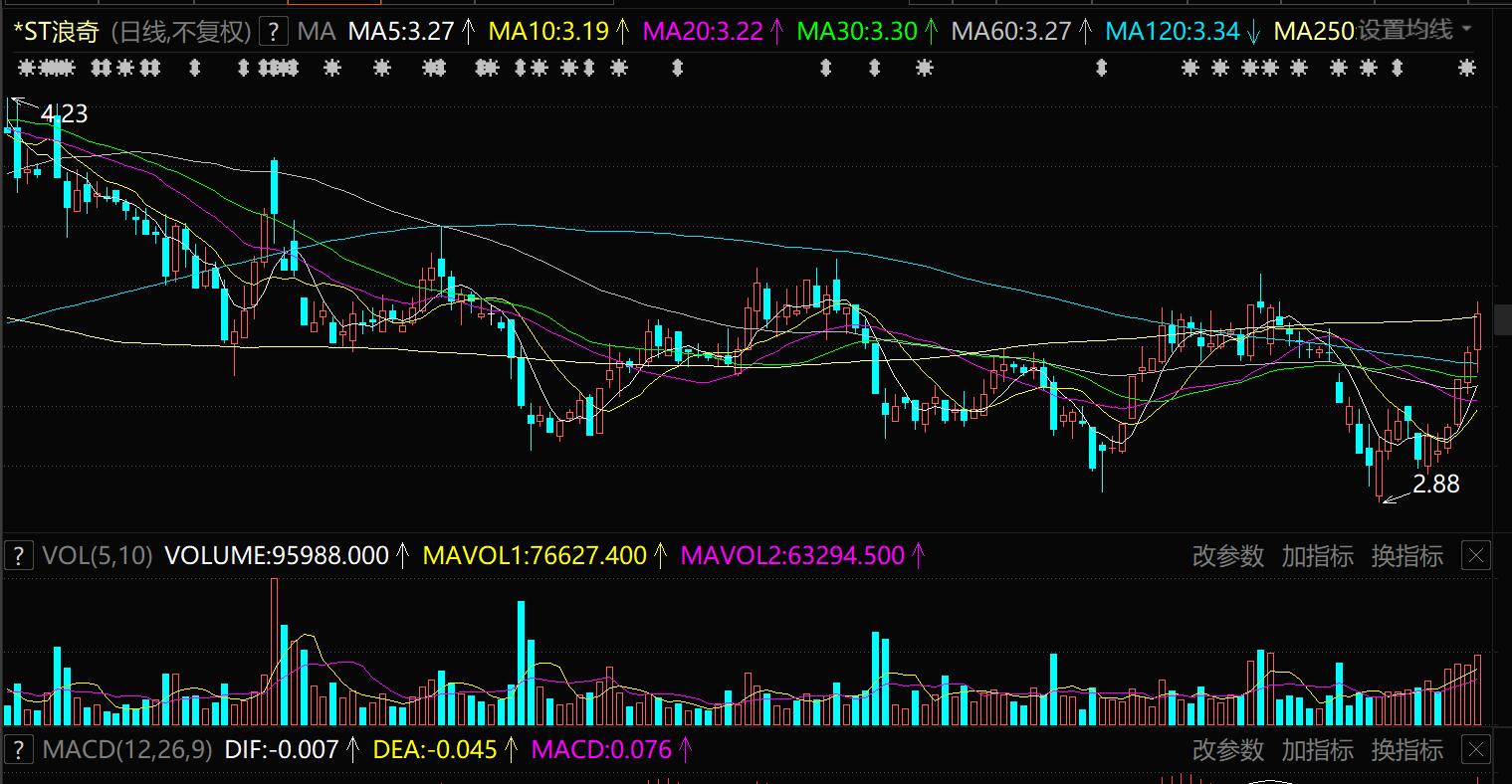This screenshot has width=1512, height=784.
Task: Click the double-arrow marker beneath the MA20 label
Action: [x=677, y=68]
